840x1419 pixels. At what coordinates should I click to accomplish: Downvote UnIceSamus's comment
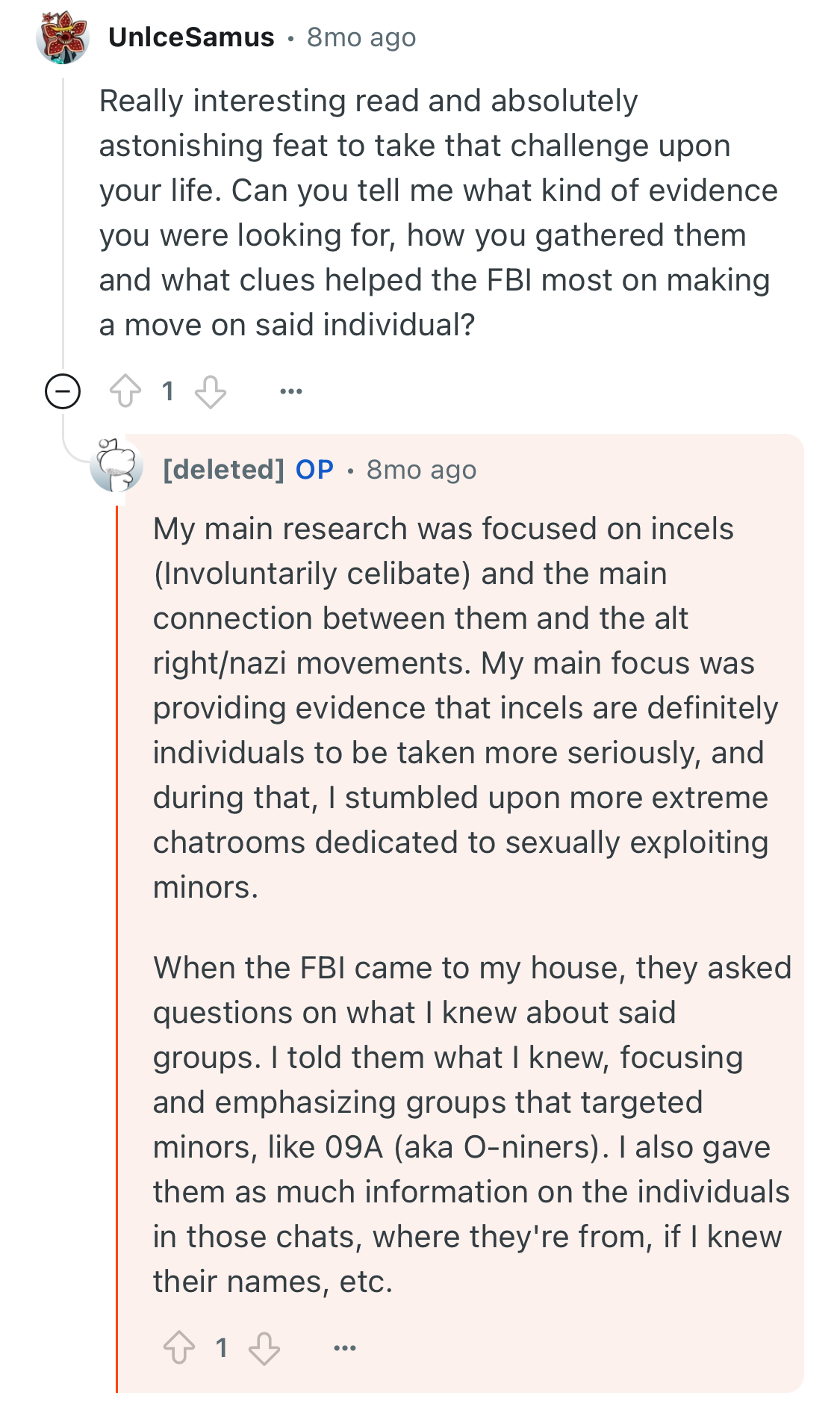(211, 391)
